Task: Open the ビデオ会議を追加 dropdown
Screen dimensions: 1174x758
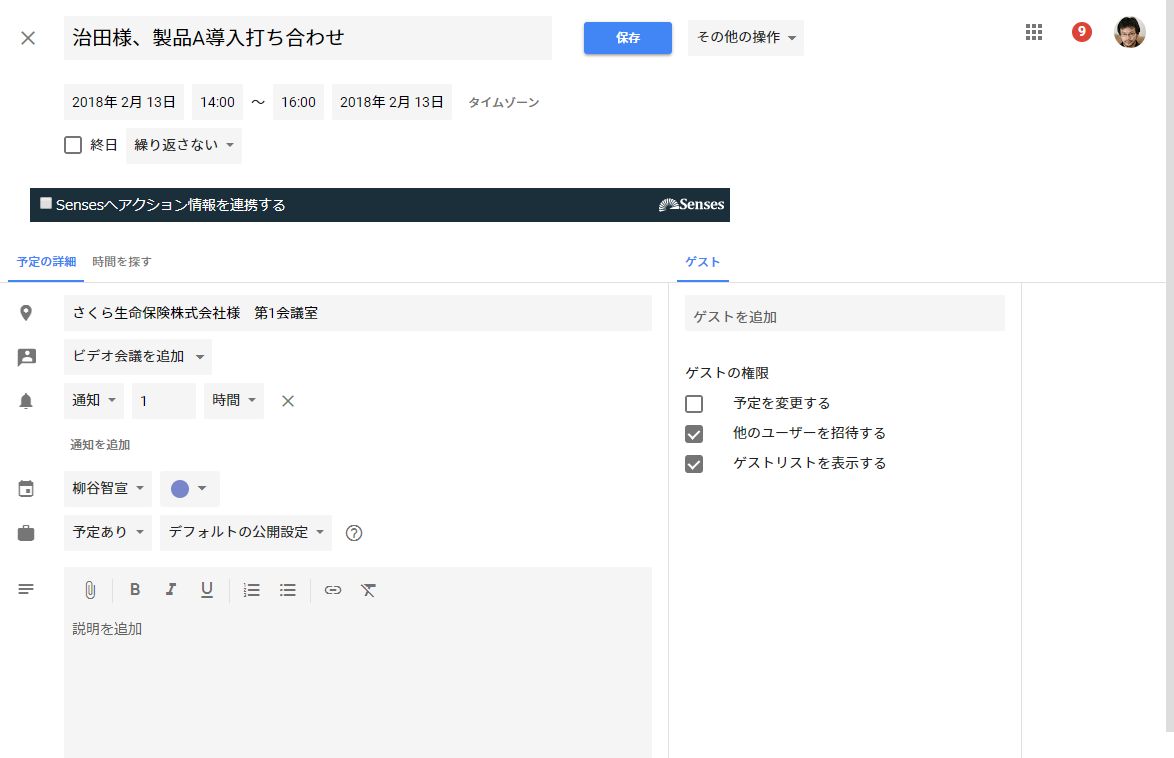Action: click(x=138, y=357)
